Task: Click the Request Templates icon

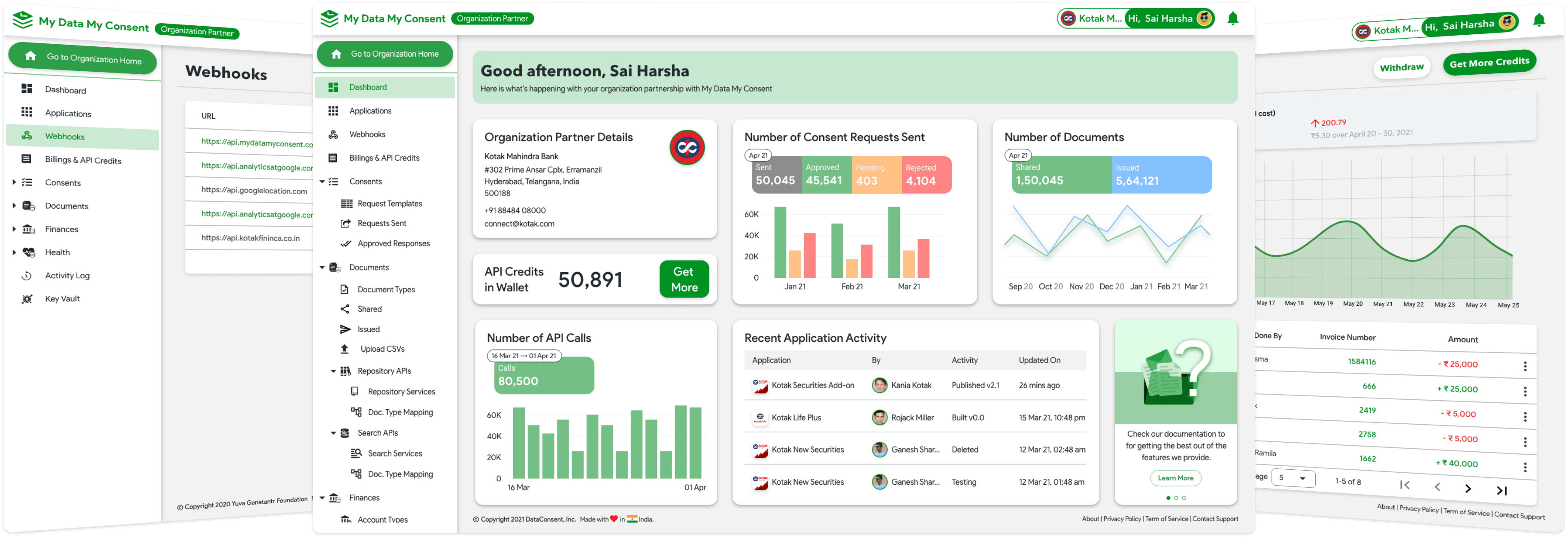Action: click(346, 204)
